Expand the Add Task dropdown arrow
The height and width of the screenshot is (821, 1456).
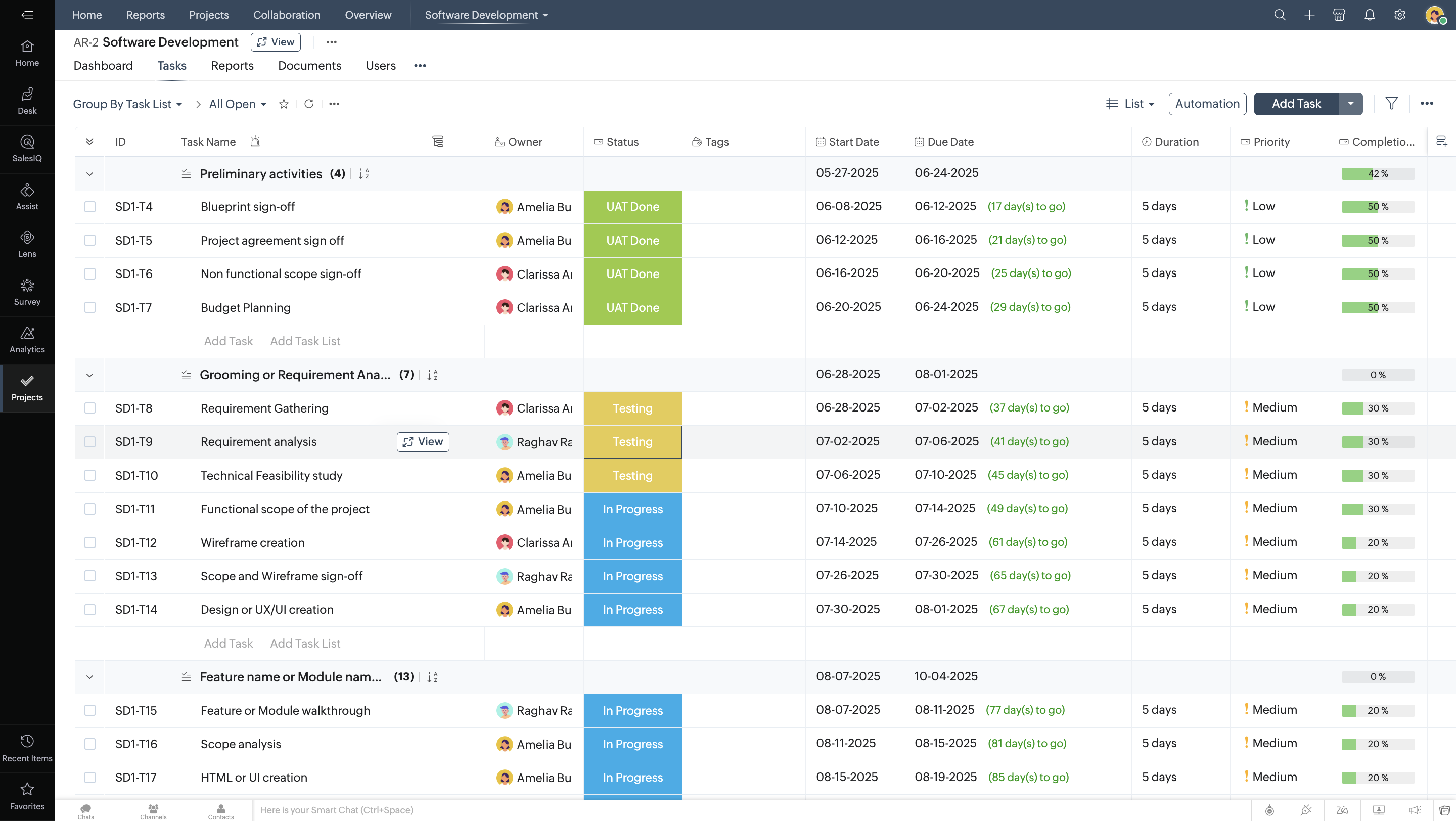point(1350,104)
